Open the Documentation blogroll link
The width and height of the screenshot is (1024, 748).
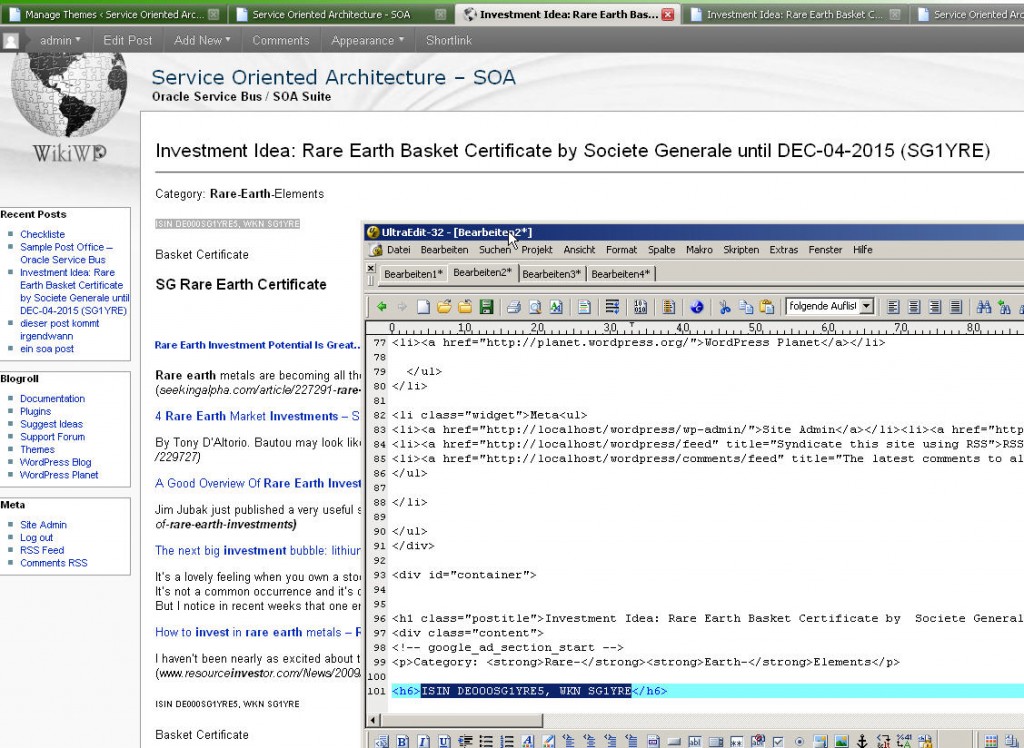[x=52, y=398]
